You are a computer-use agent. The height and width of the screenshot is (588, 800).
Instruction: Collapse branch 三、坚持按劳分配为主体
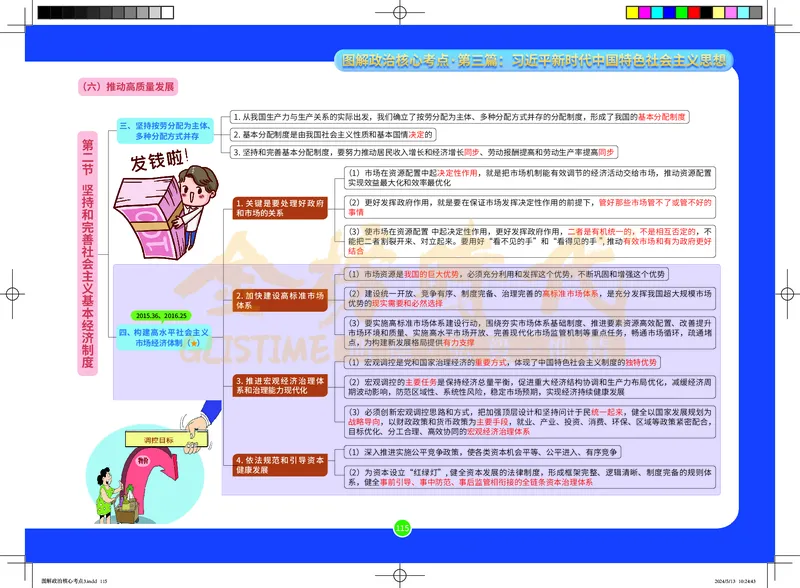pyautogui.click(x=165, y=128)
